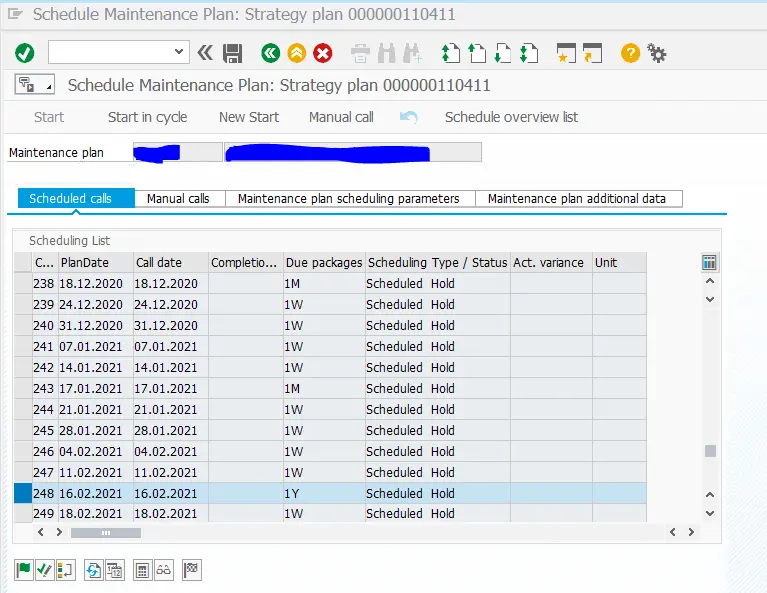767x593 pixels.
Task: Display details with the glasses icon
Action: [164, 570]
